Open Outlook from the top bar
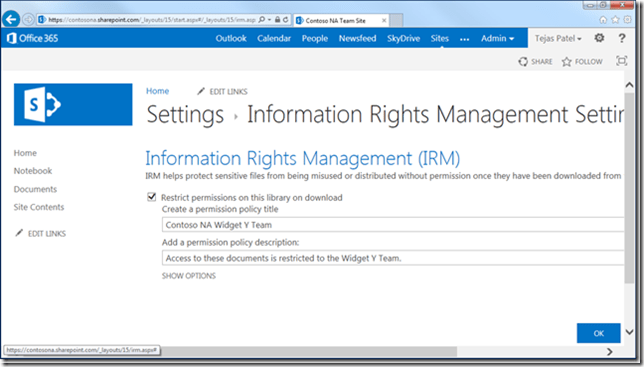 coord(231,38)
